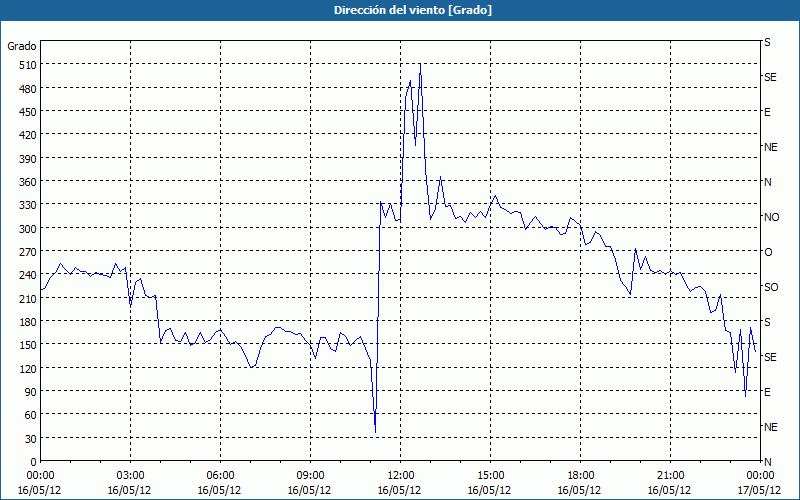This screenshot has width=800, height=500.
Task: Select the 480 degree axis label
Action: pos(28,89)
